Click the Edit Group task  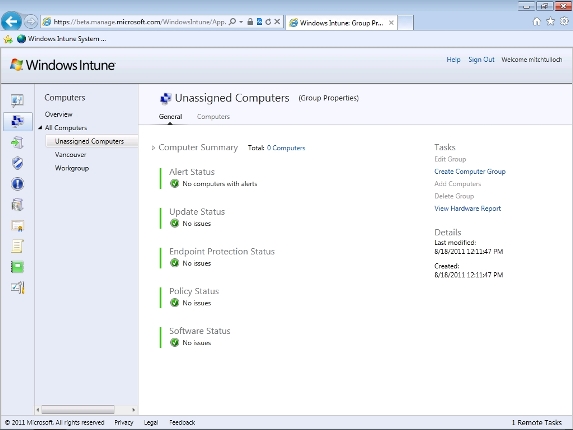[450, 159]
